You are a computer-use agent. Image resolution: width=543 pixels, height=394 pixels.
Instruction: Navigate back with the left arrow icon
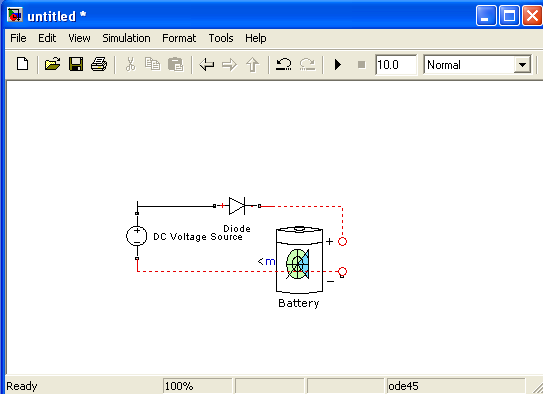point(207,64)
